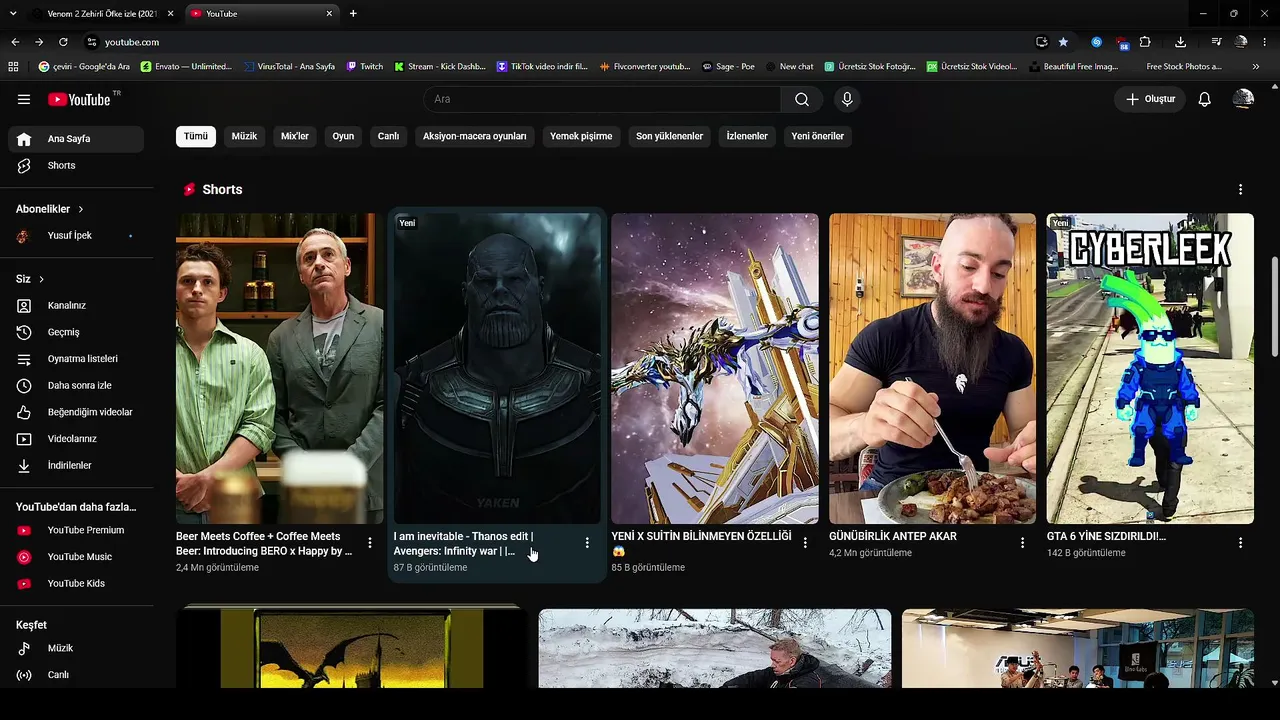Screen dimensions: 1280x720
Task: Open Videolarınız in sidebar
Action: click(x=76, y=439)
